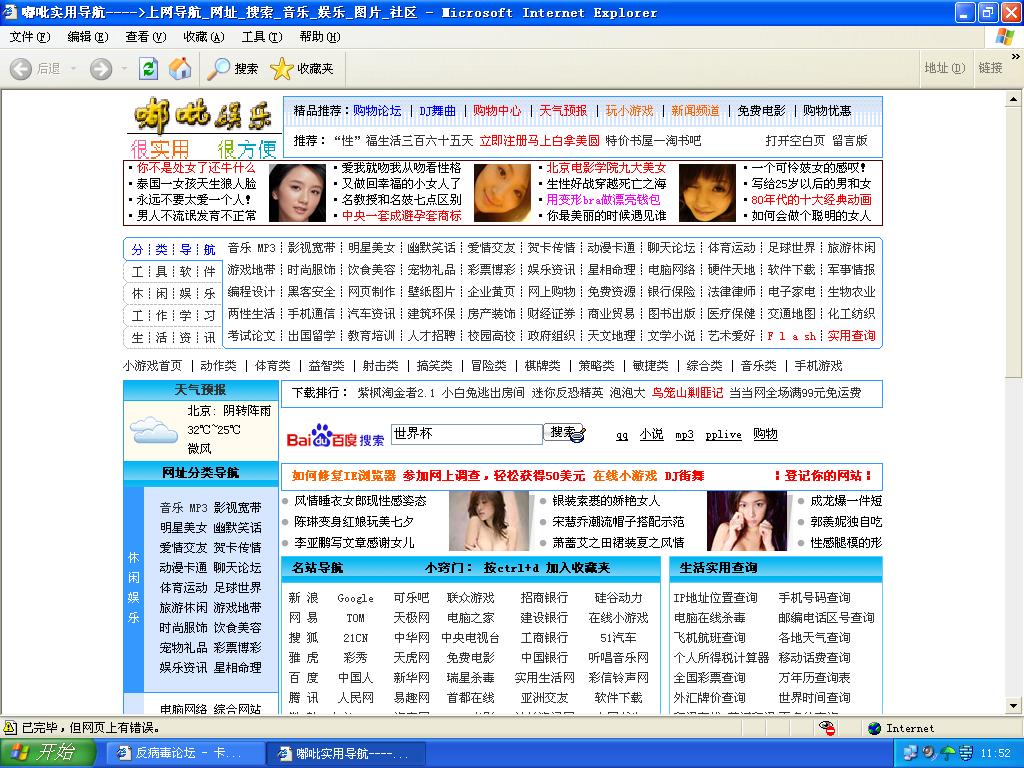Expand the forward button history dropdown arrow

[x=124, y=69]
